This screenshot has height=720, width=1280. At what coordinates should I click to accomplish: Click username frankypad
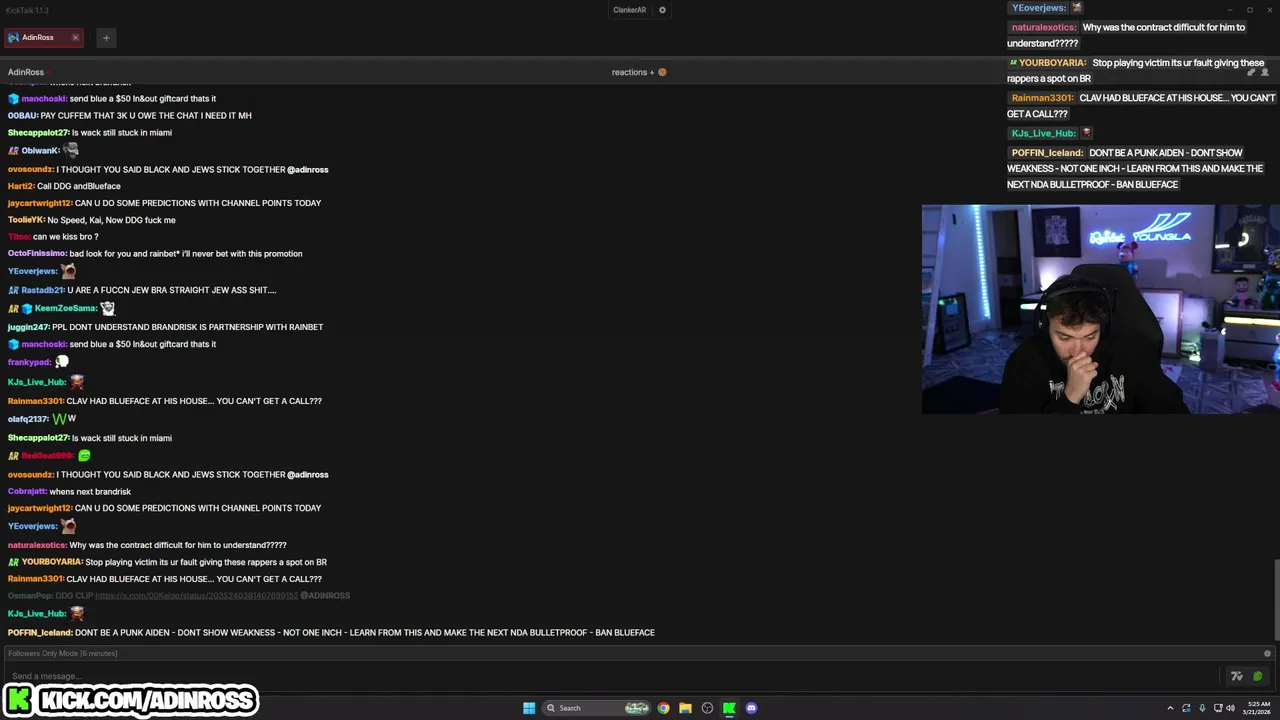(x=29, y=362)
